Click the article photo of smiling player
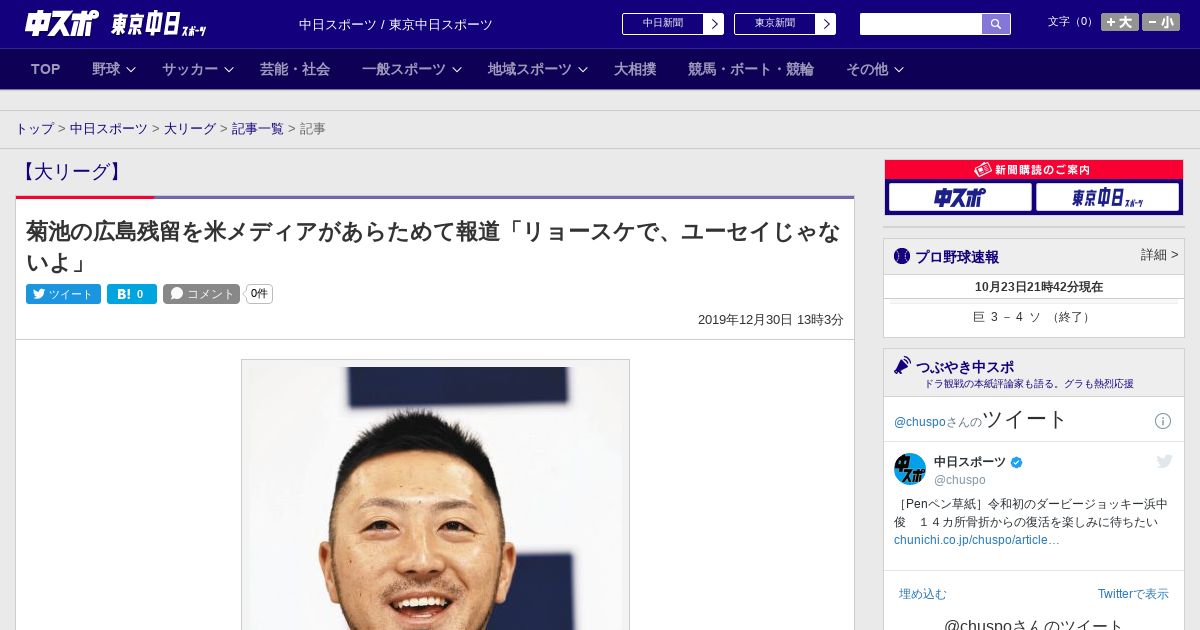Screen dimensions: 1200x630 (435, 495)
